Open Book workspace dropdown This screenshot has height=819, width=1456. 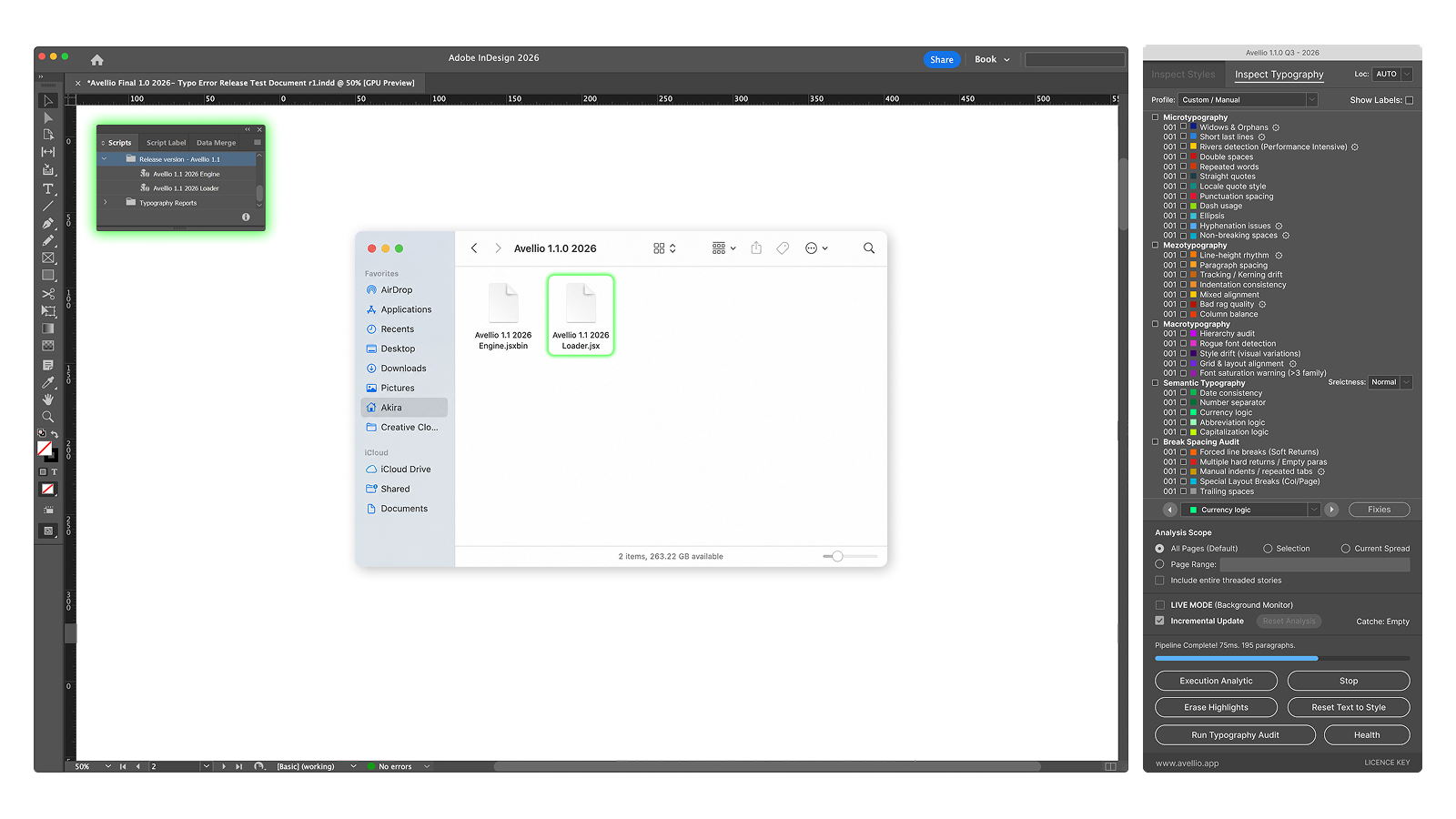(x=992, y=59)
